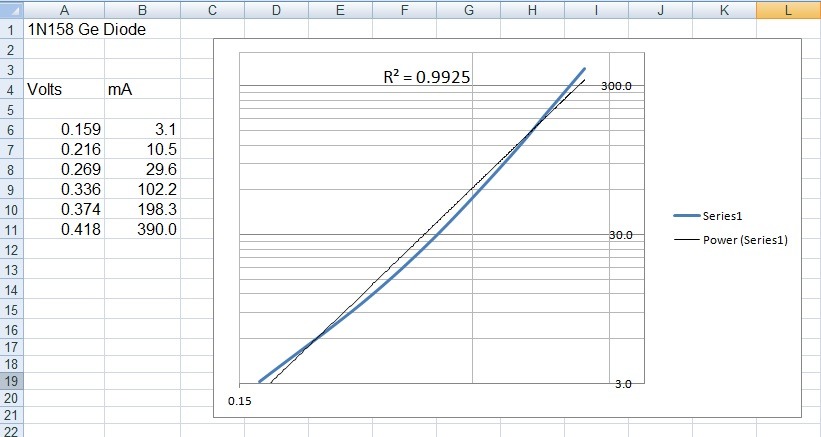This screenshot has height=437, width=821.
Task: Click the R² = 0.9925 trendline label
Action: click(x=427, y=77)
